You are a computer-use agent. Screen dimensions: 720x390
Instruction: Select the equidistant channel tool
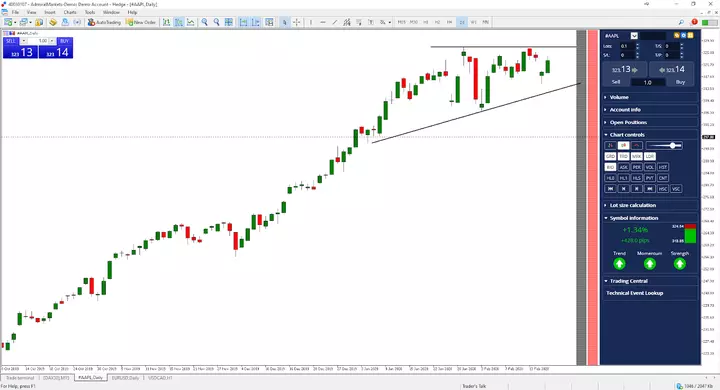(347, 22)
